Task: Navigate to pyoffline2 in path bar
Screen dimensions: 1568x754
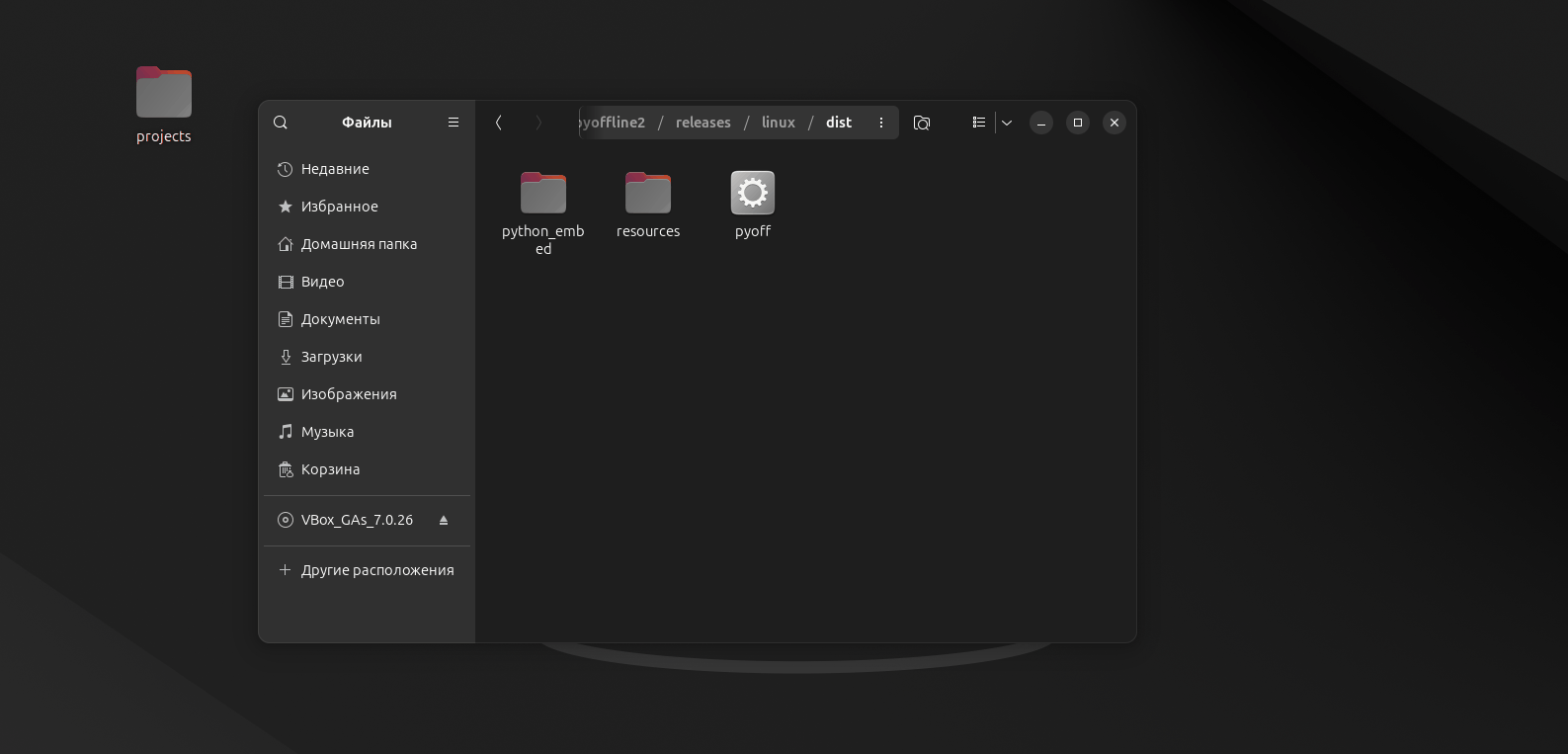Action: click(612, 123)
